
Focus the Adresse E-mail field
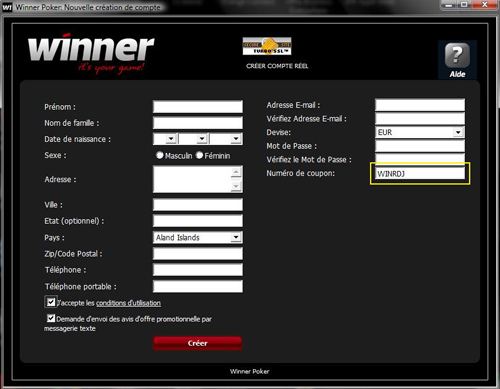click(420, 105)
